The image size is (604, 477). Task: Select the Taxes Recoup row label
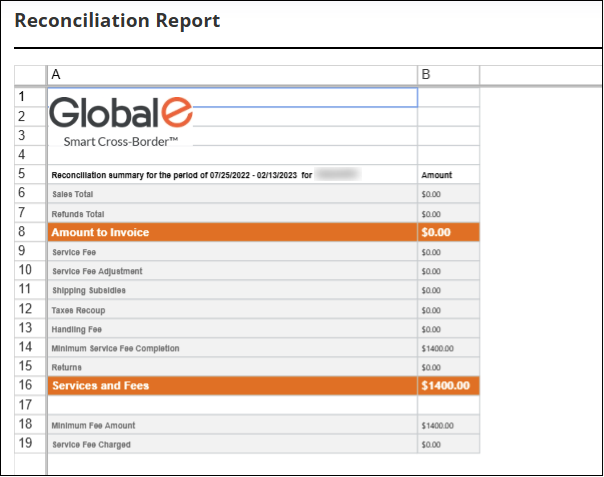[232, 309]
